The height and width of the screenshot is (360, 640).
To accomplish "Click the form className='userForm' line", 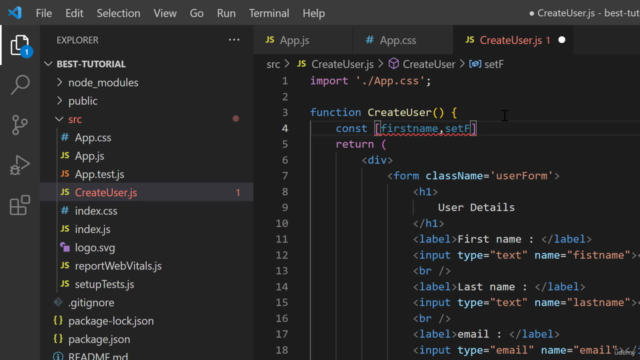I will point(473,176).
